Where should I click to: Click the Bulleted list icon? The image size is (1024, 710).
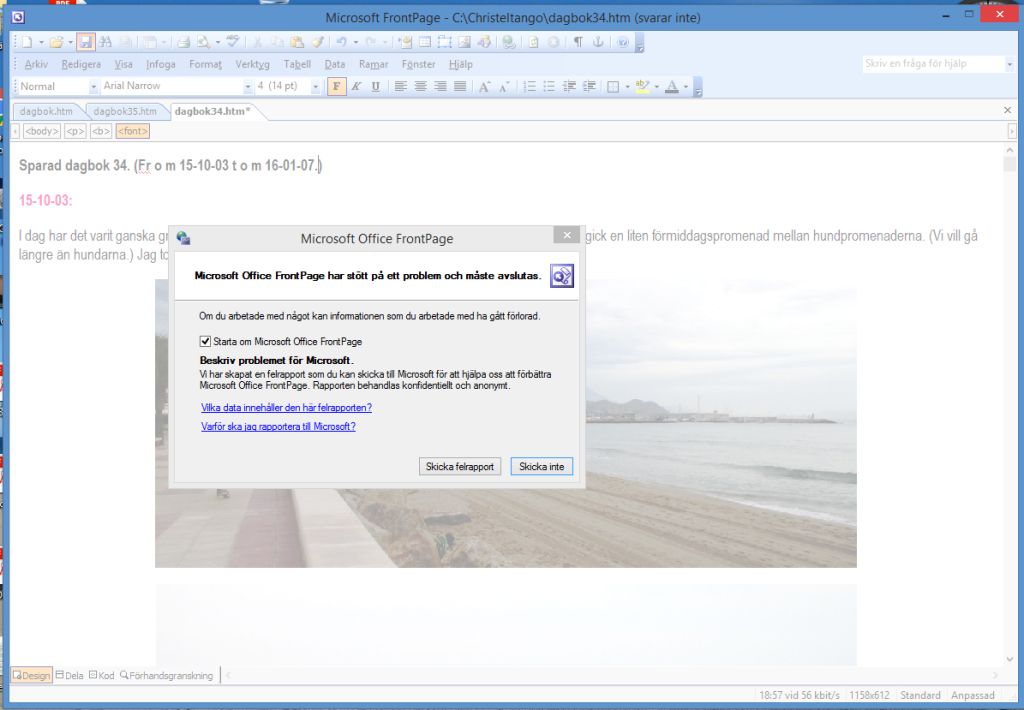pos(549,86)
